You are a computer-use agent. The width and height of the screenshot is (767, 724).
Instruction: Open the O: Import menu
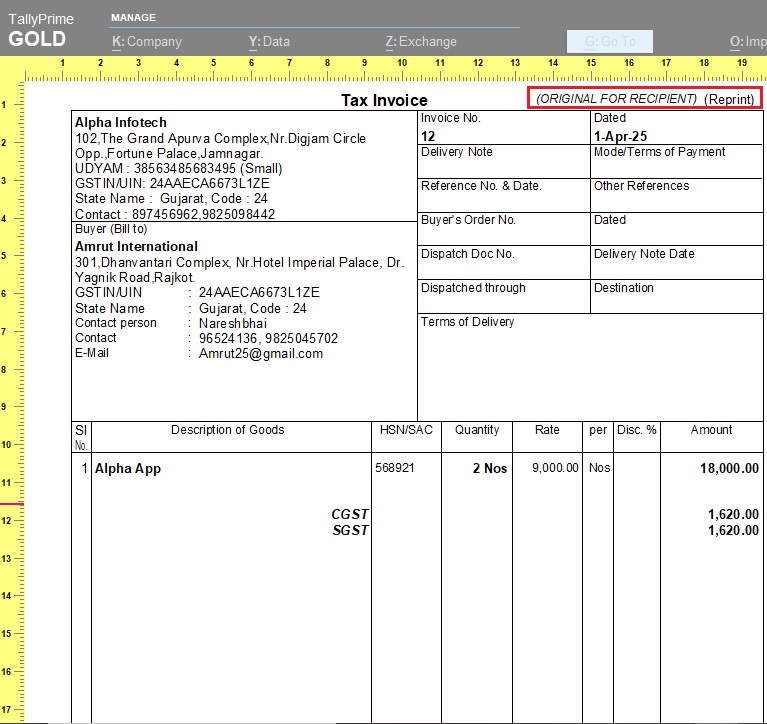(x=747, y=42)
